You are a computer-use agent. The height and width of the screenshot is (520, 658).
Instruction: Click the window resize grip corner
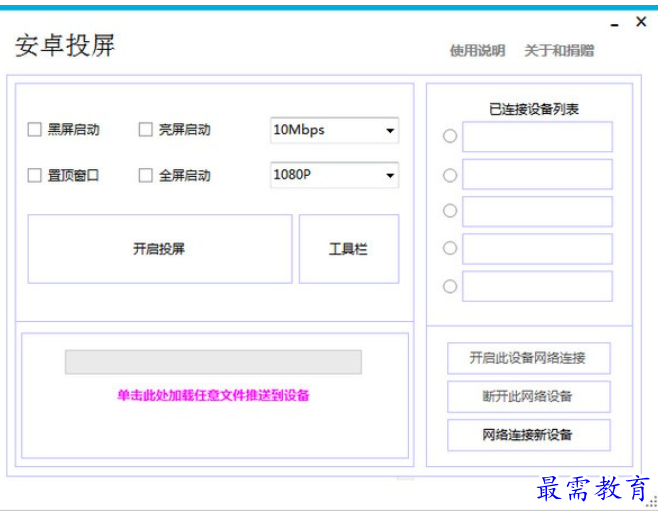[x=653, y=502]
